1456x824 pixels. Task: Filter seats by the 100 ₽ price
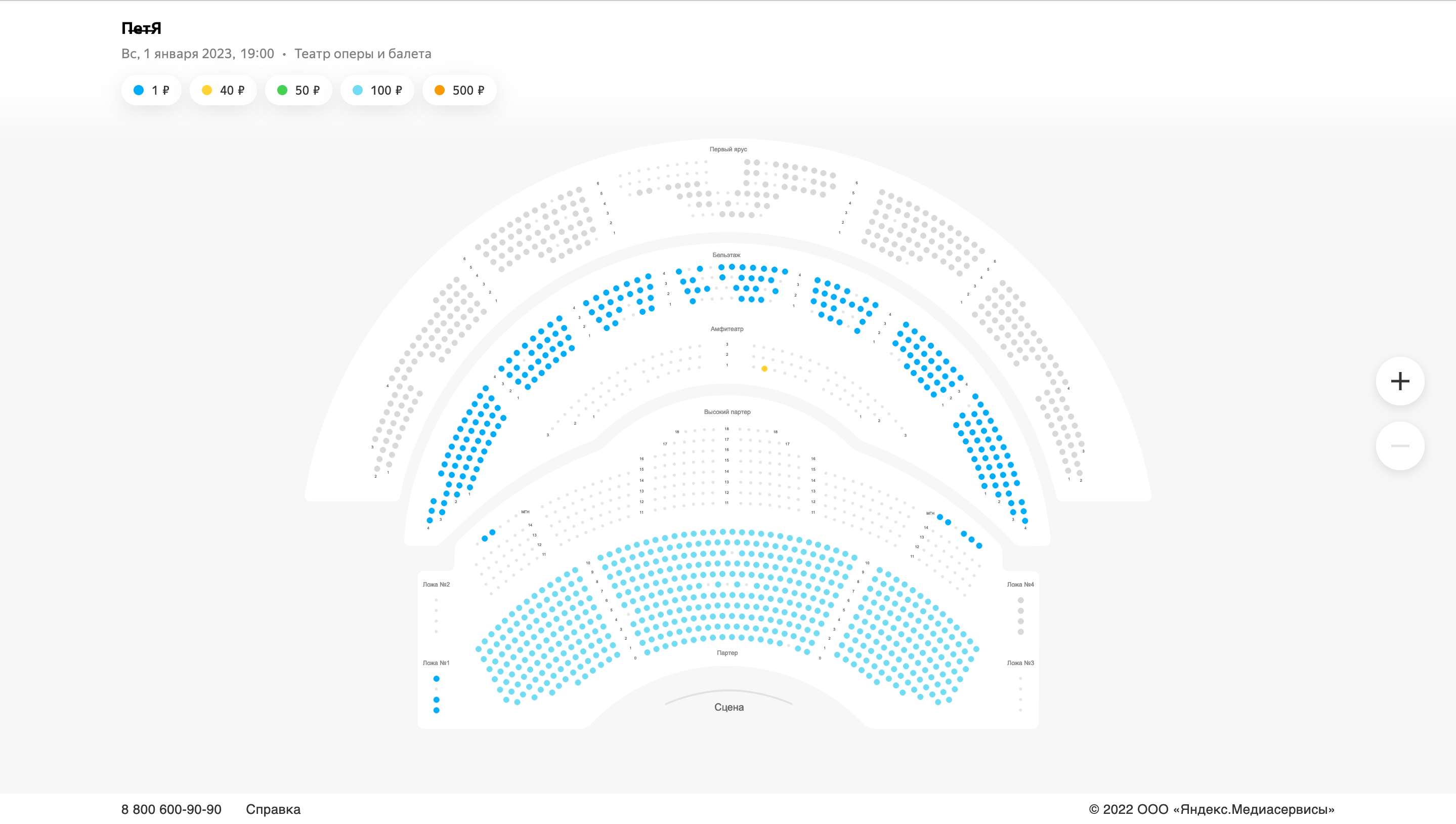(377, 91)
